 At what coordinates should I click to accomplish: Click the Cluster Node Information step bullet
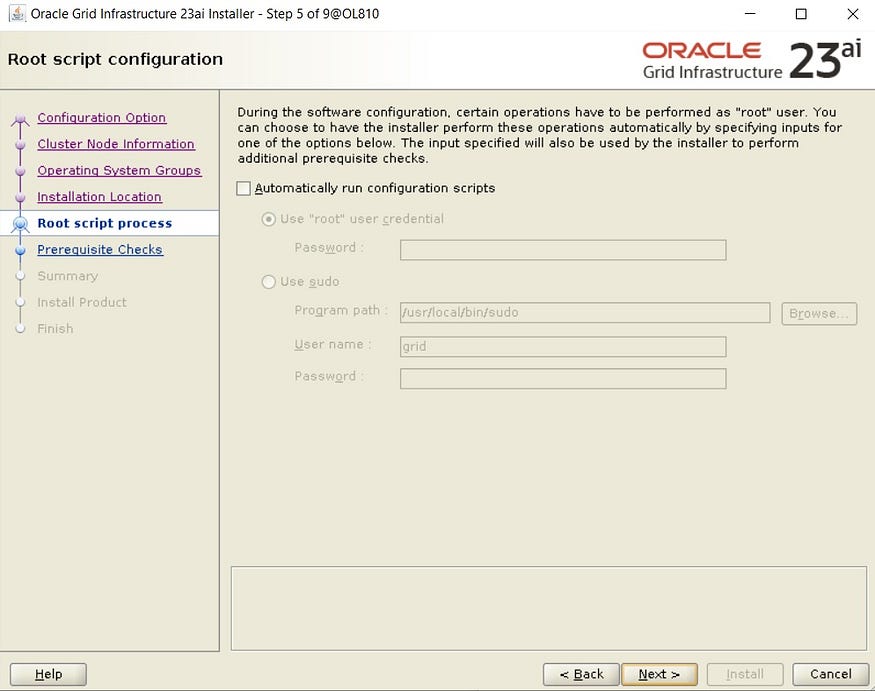(21, 145)
